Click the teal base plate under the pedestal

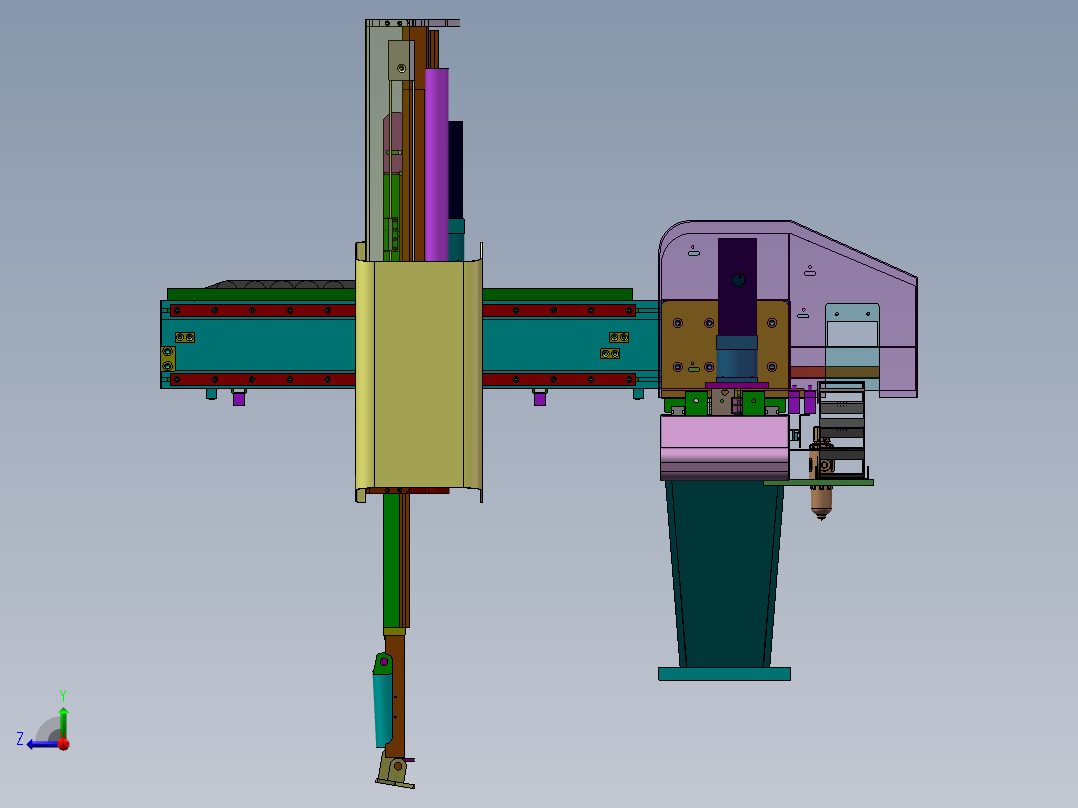(x=724, y=674)
